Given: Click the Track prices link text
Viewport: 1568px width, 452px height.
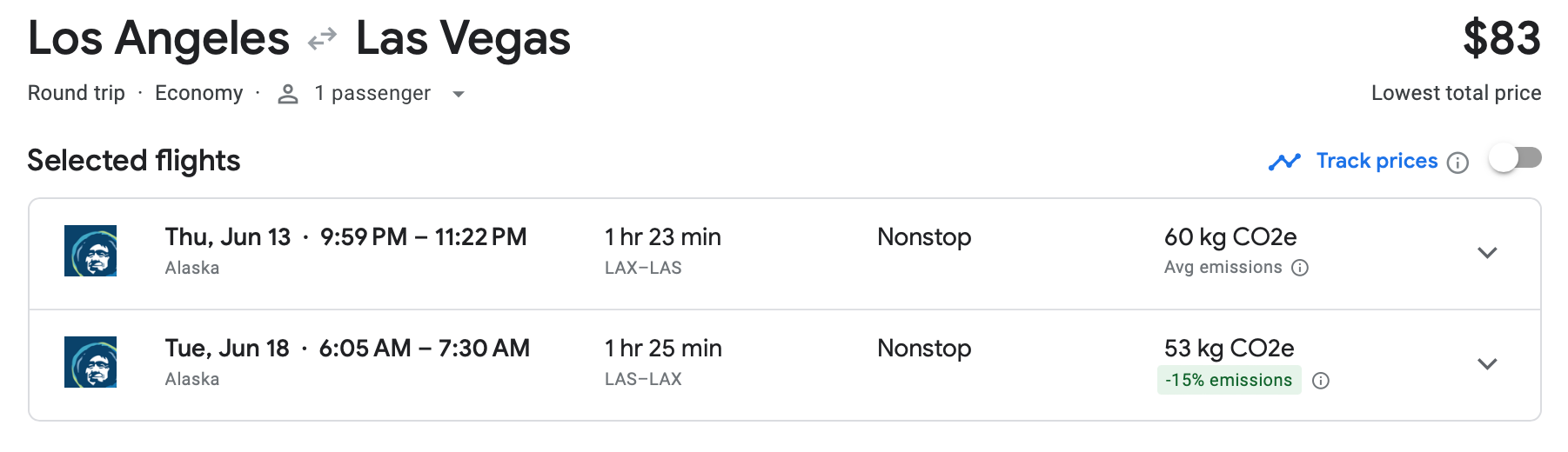Looking at the screenshot, I should 1377,161.
